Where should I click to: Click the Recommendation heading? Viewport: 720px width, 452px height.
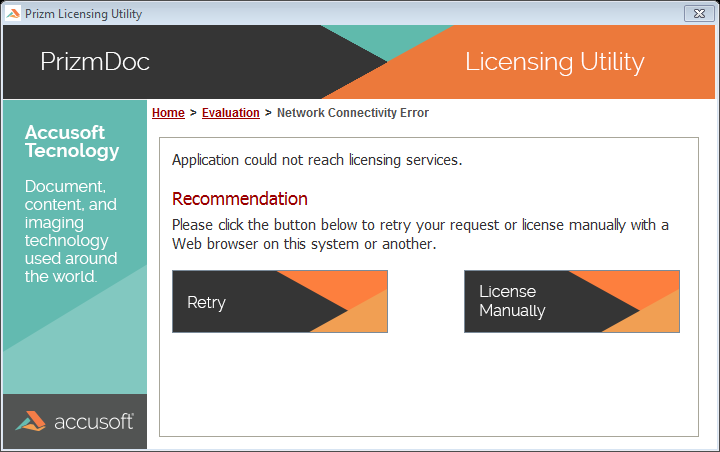point(240,198)
